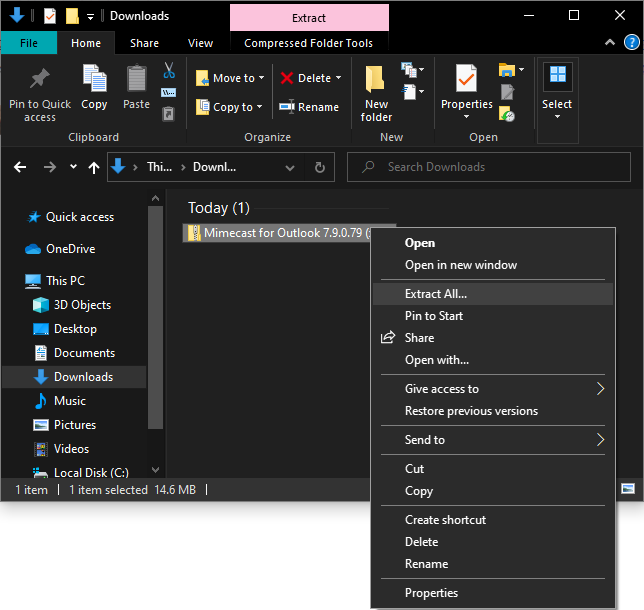The image size is (644, 610).
Task: Choose Extract All... from context menu
Action: point(493,294)
